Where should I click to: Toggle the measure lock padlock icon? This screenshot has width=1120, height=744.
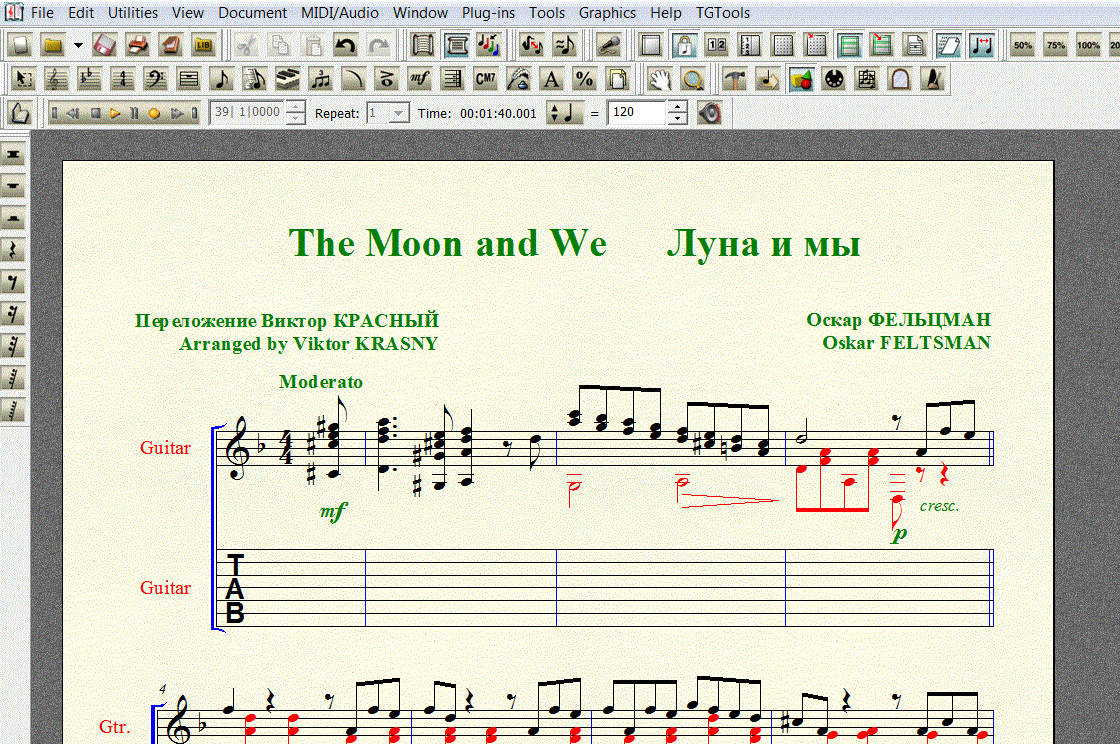point(684,45)
